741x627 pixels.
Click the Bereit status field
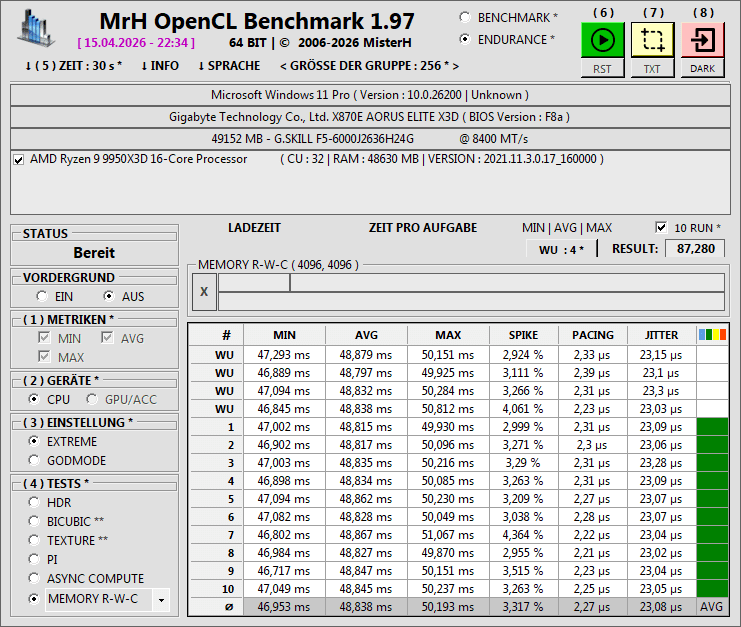pos(94,253)
